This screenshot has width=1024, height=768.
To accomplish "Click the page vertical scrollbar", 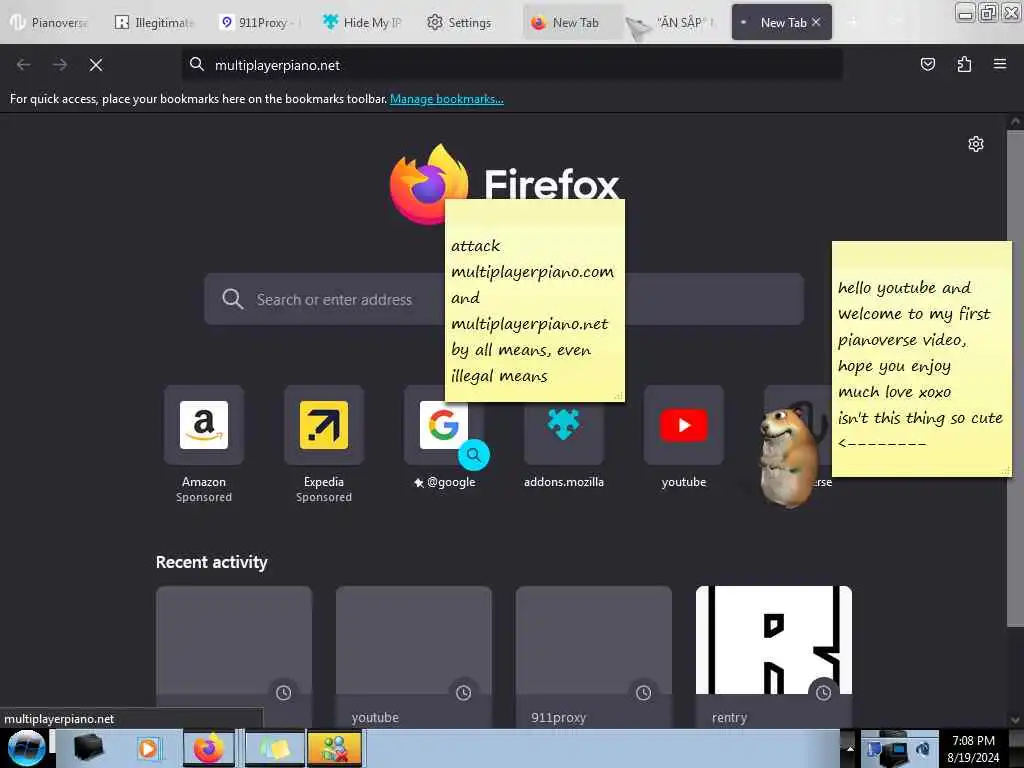I will 1015,379.
